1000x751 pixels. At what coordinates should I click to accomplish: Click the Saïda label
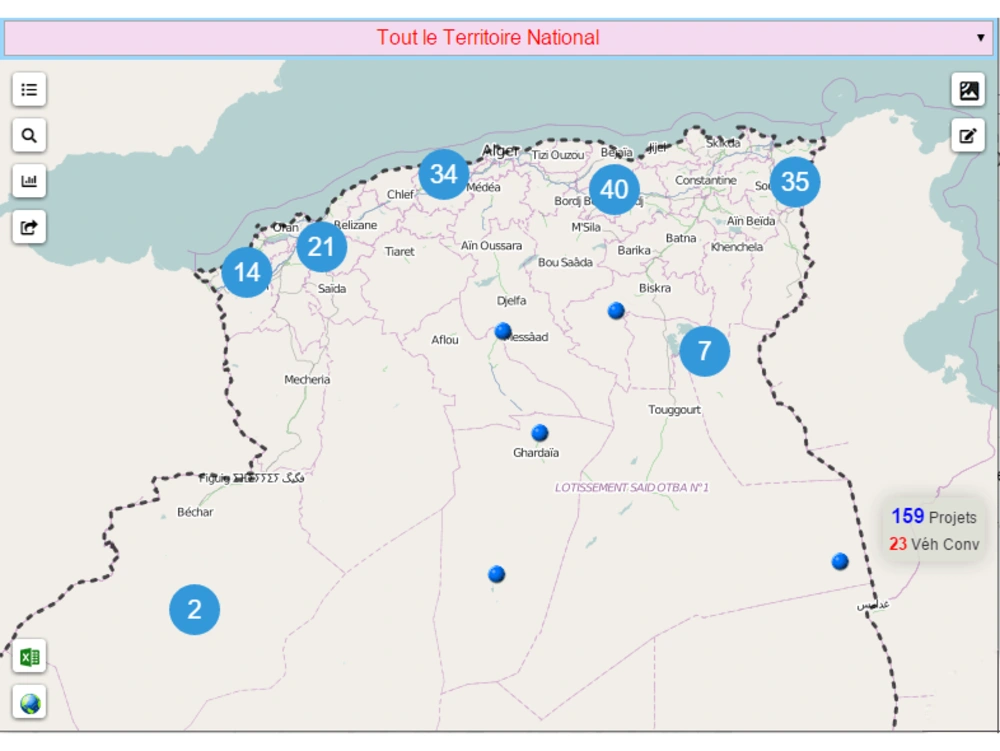(x=332, y=289)
